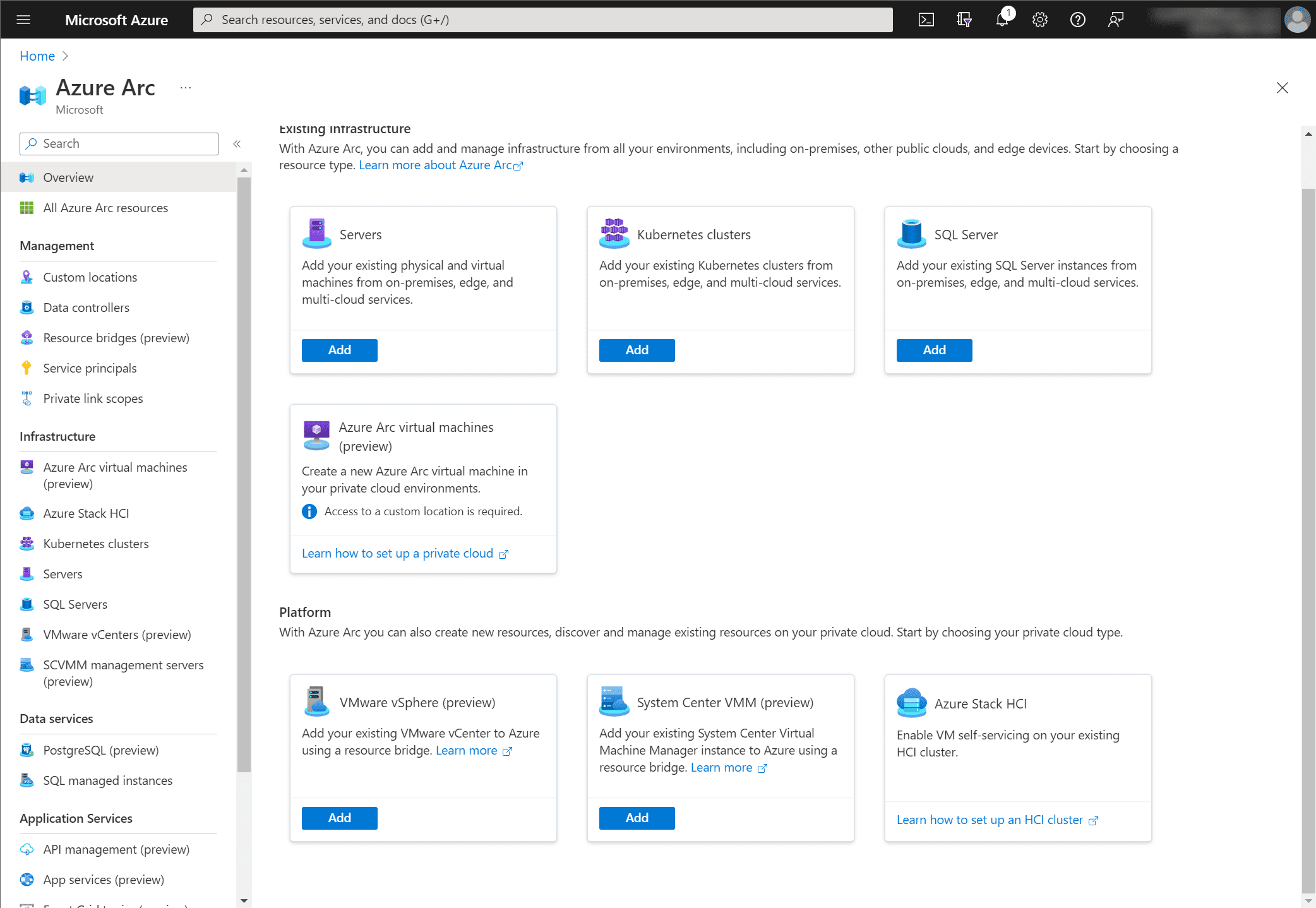Click the search resources input field
Image resolution: width=1316 pixels, height=908 pixels.
543,19
